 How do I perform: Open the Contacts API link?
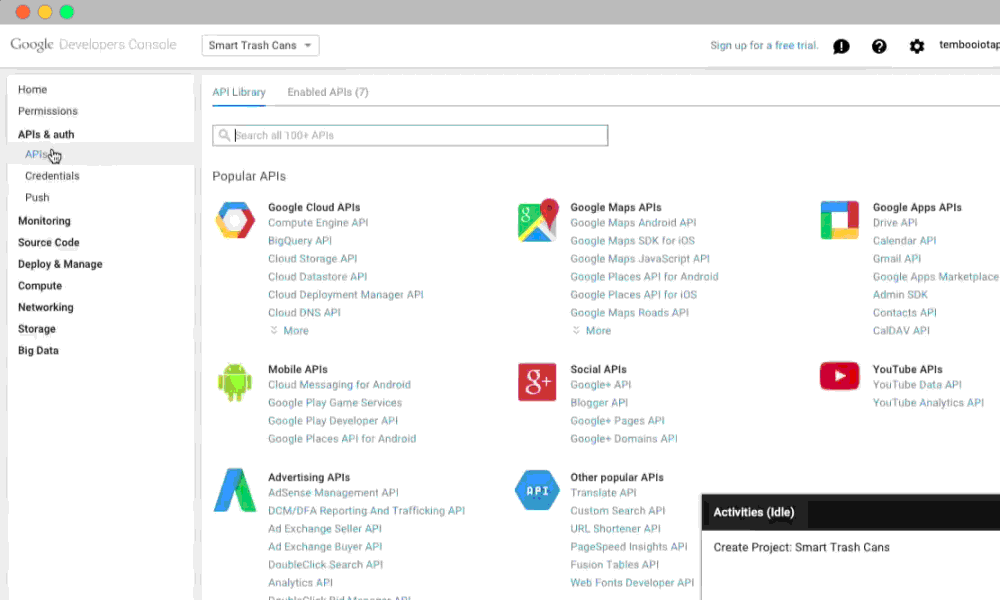point(904,313)
